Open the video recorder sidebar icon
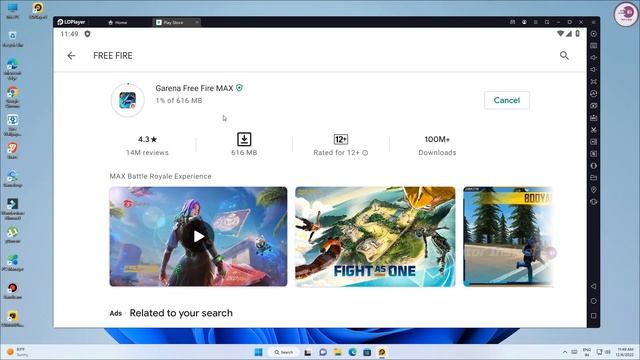The width and height of the screenshot is (640, 360). (594, 142)
